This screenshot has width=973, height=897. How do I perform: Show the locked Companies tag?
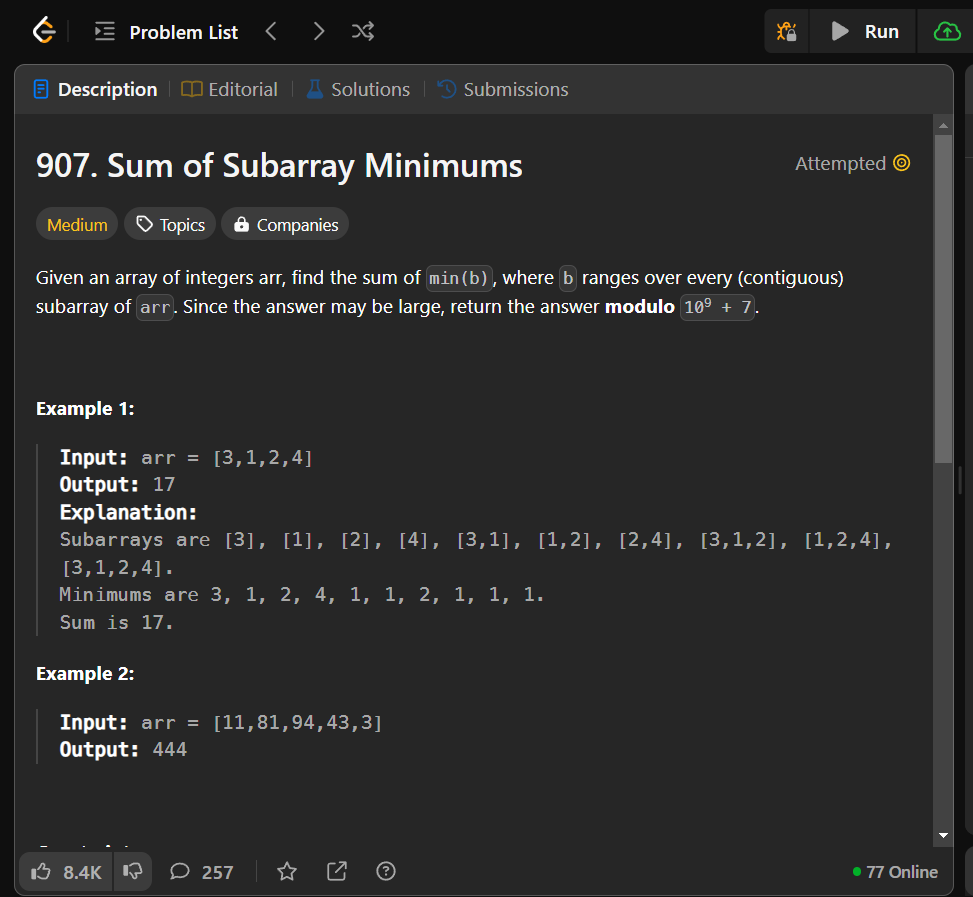(x=285, y=225)
